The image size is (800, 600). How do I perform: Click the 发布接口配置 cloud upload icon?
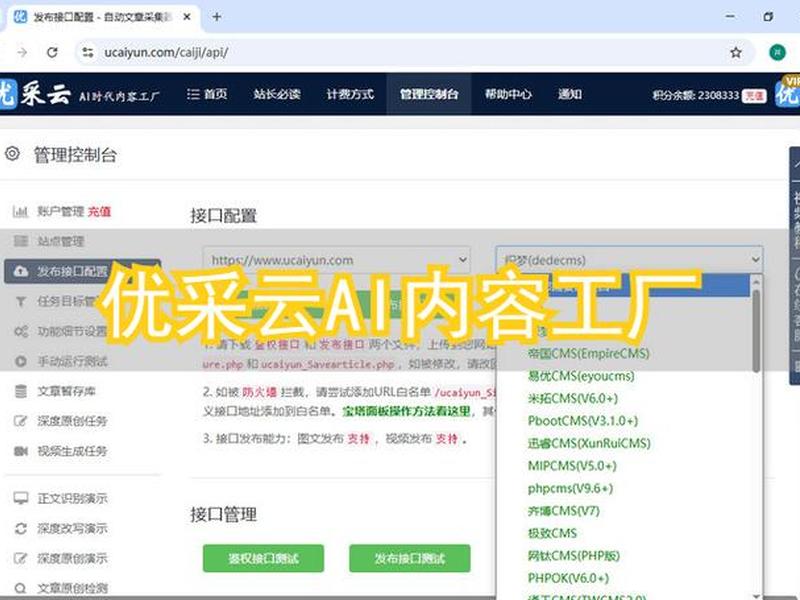point(20,271)
